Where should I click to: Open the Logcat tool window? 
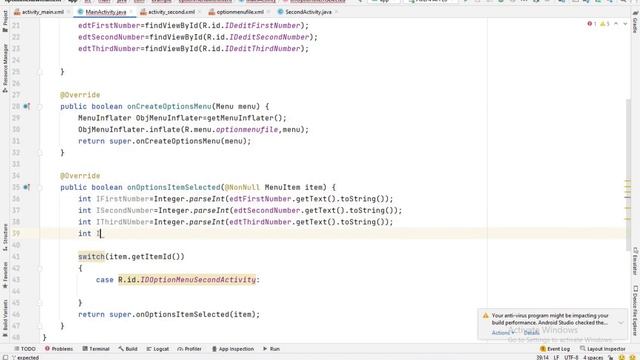pos(158,349)
